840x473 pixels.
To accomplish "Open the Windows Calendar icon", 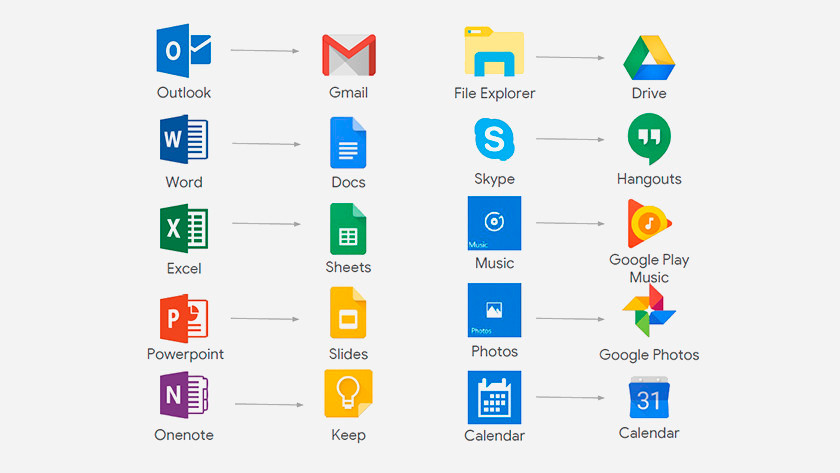I will (494, 397).
